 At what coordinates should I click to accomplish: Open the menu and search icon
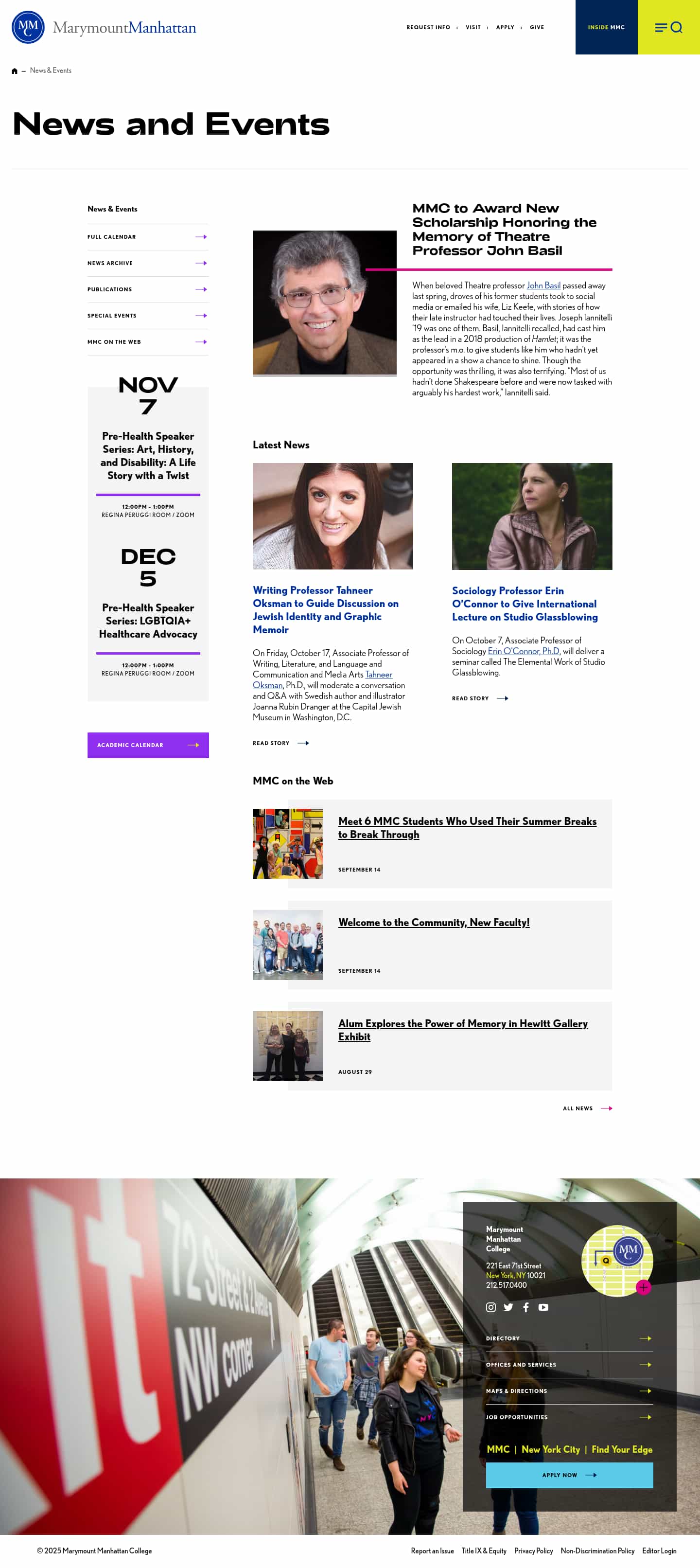[x=668, y=27]
